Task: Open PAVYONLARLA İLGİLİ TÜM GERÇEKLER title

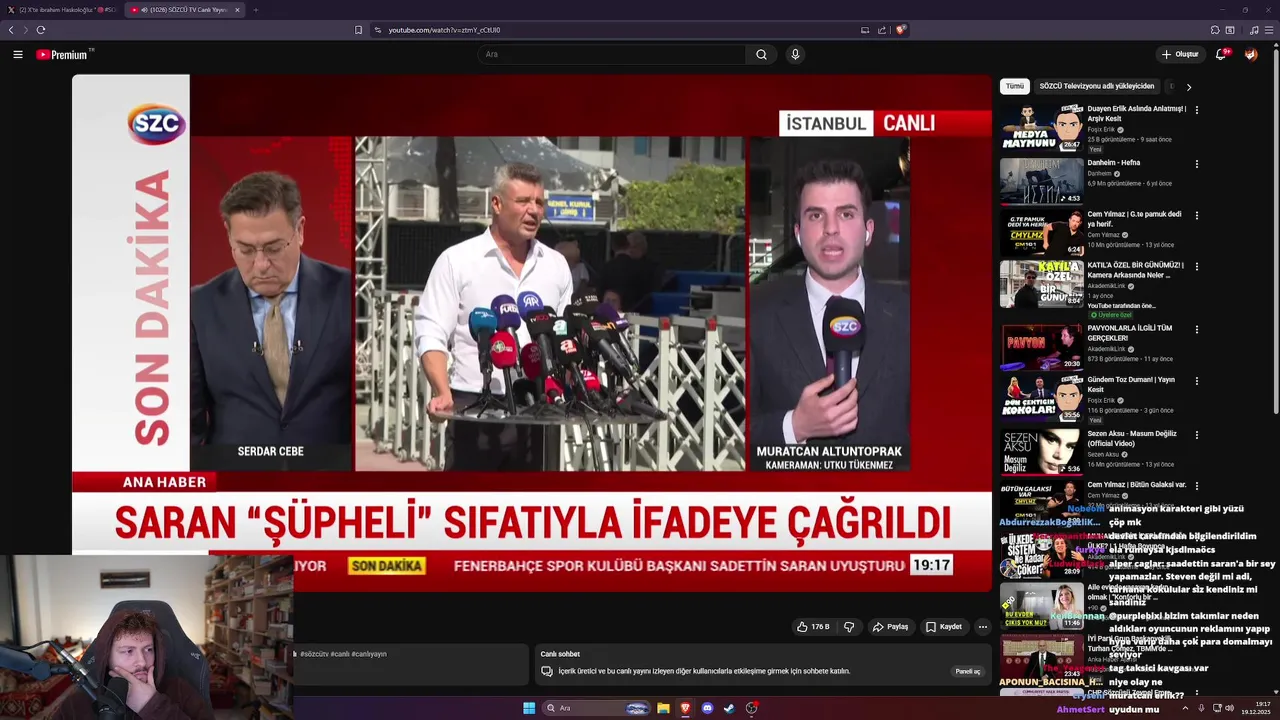Action: [x=1130, y=333]
